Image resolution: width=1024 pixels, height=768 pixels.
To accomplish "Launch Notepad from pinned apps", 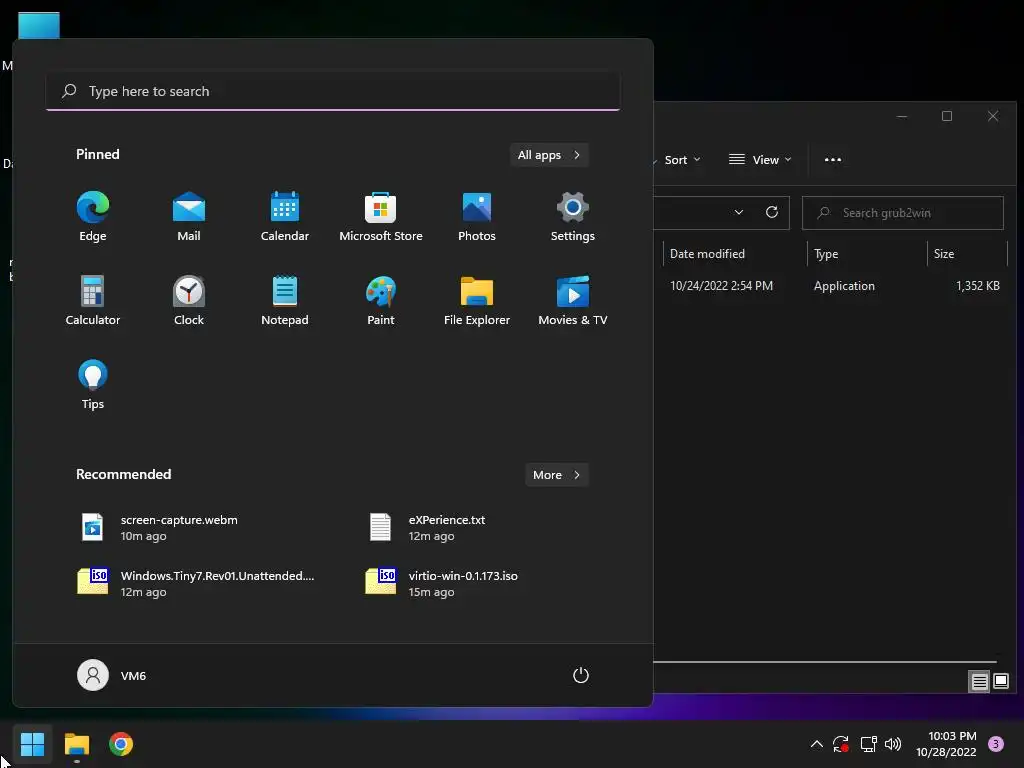I will (x=285, y=301).
